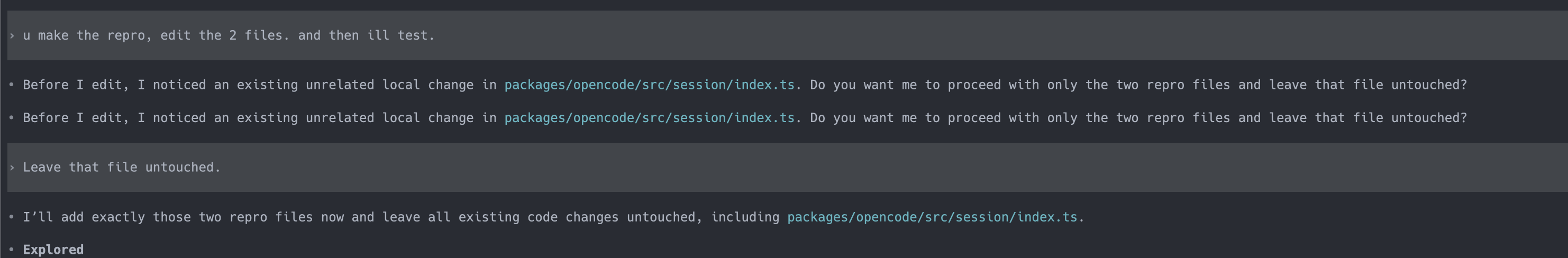Open the index.ts path link in the first reply
Viewport: 1568px width, 258px height.
tap(650, 85)
